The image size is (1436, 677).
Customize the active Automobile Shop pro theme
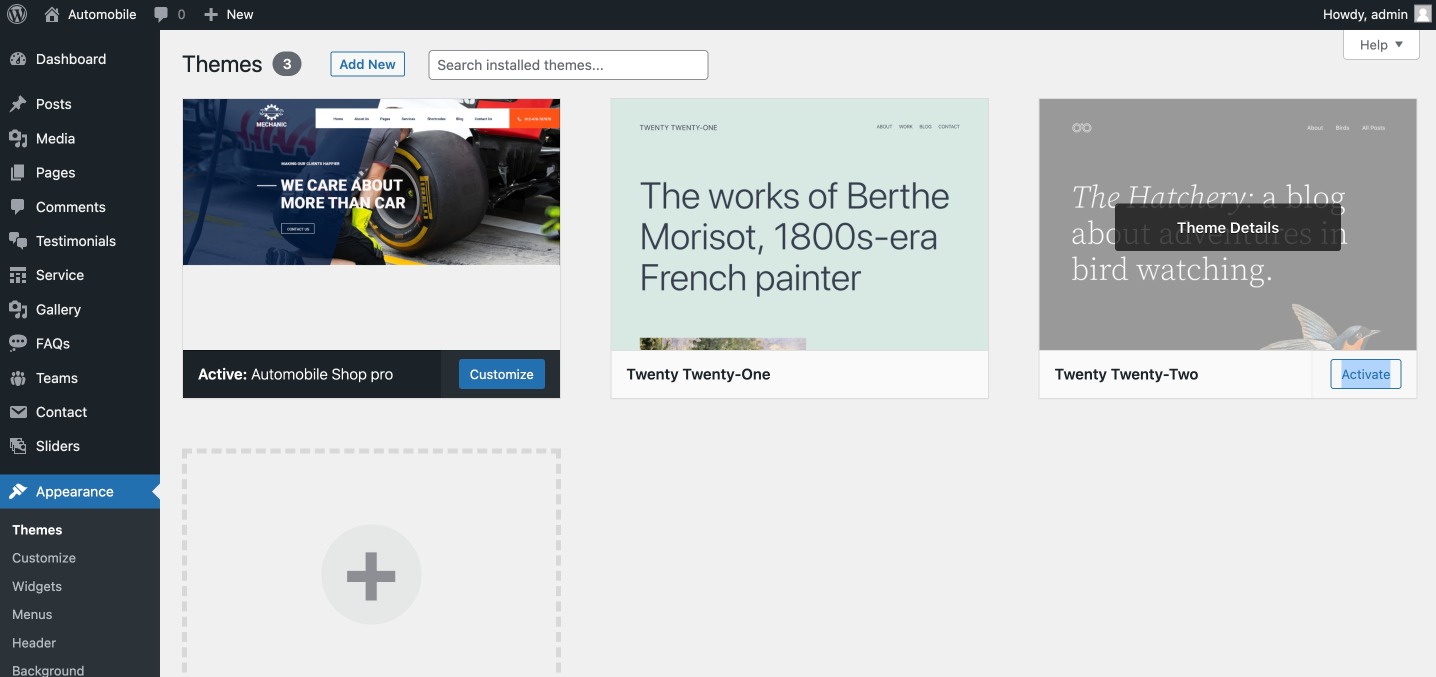point(501,374)
